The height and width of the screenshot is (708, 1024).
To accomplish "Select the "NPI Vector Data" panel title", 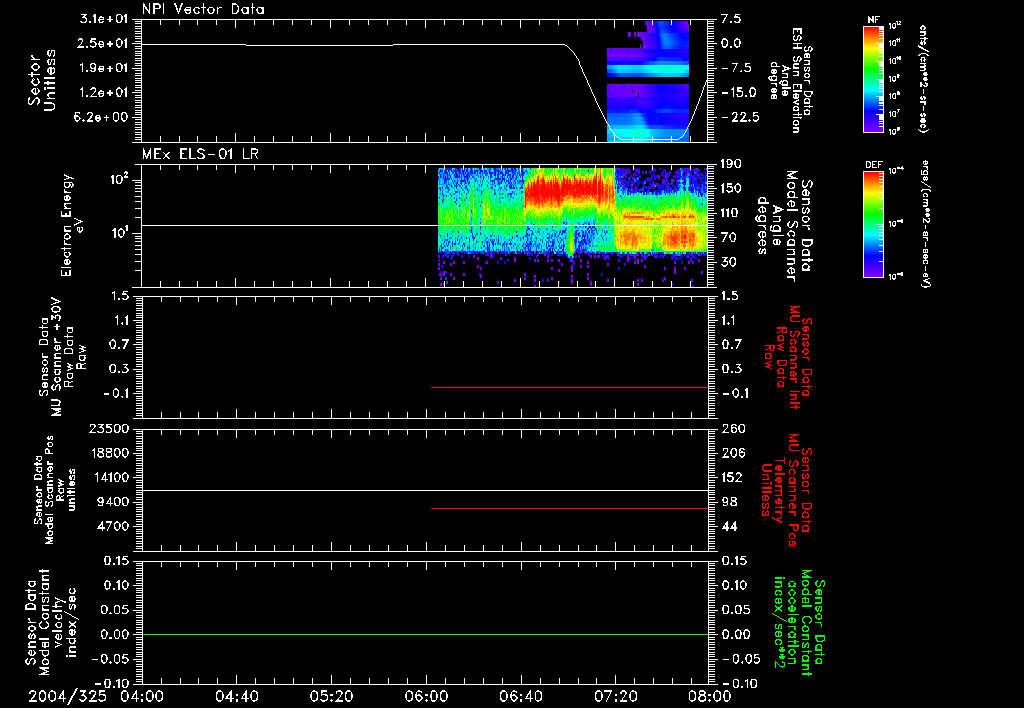I will (203, 9).
